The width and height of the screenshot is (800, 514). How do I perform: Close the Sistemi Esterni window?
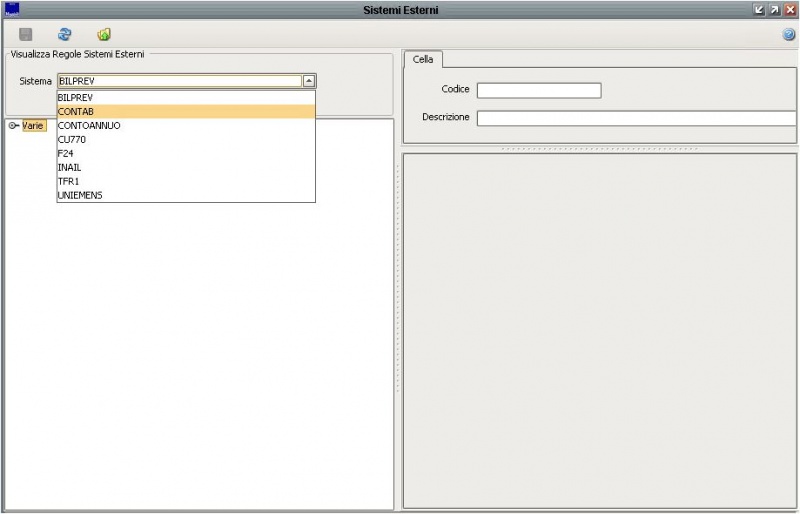pos(790,9)
